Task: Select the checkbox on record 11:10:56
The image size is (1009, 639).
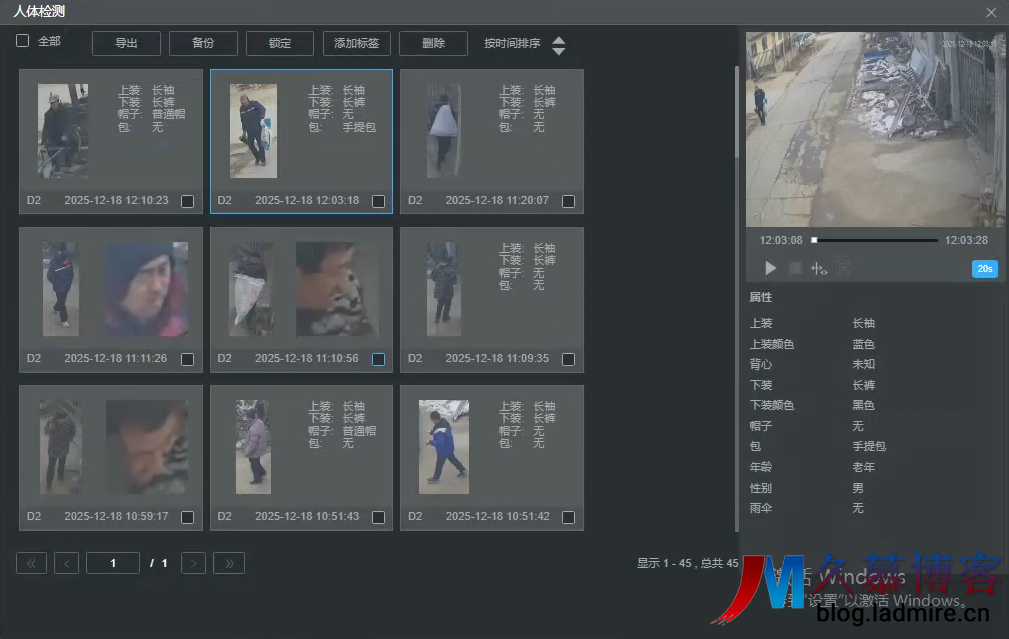Action: [378, 359]
